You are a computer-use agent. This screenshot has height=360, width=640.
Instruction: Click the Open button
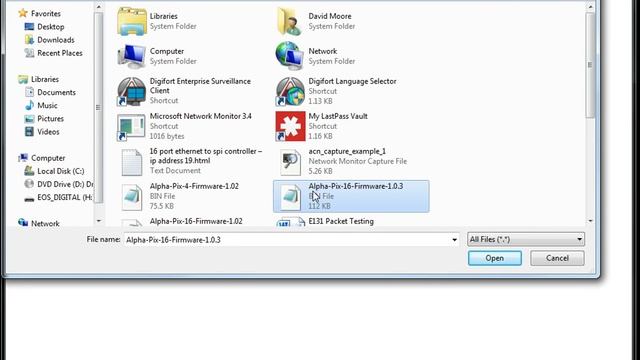tap(495, 258)
